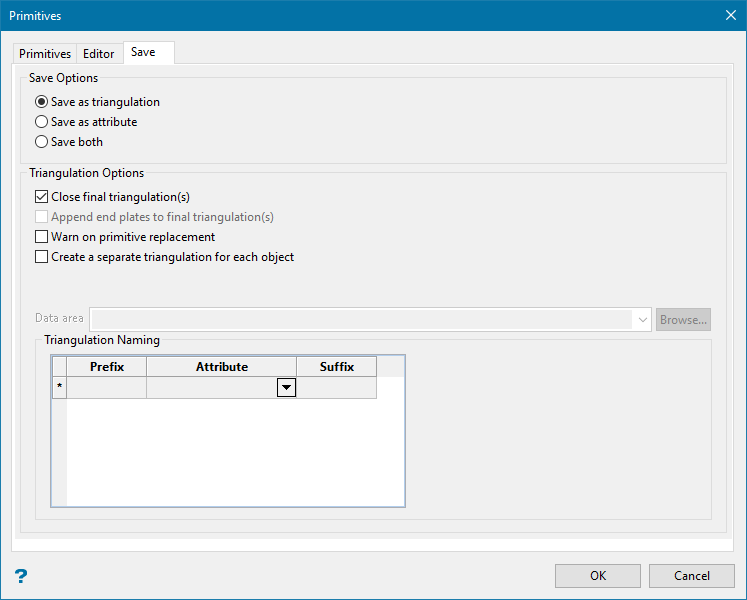Select the Save both radio button
The height and width of the screenshot is (600, 747).
(x=41, y=142)
